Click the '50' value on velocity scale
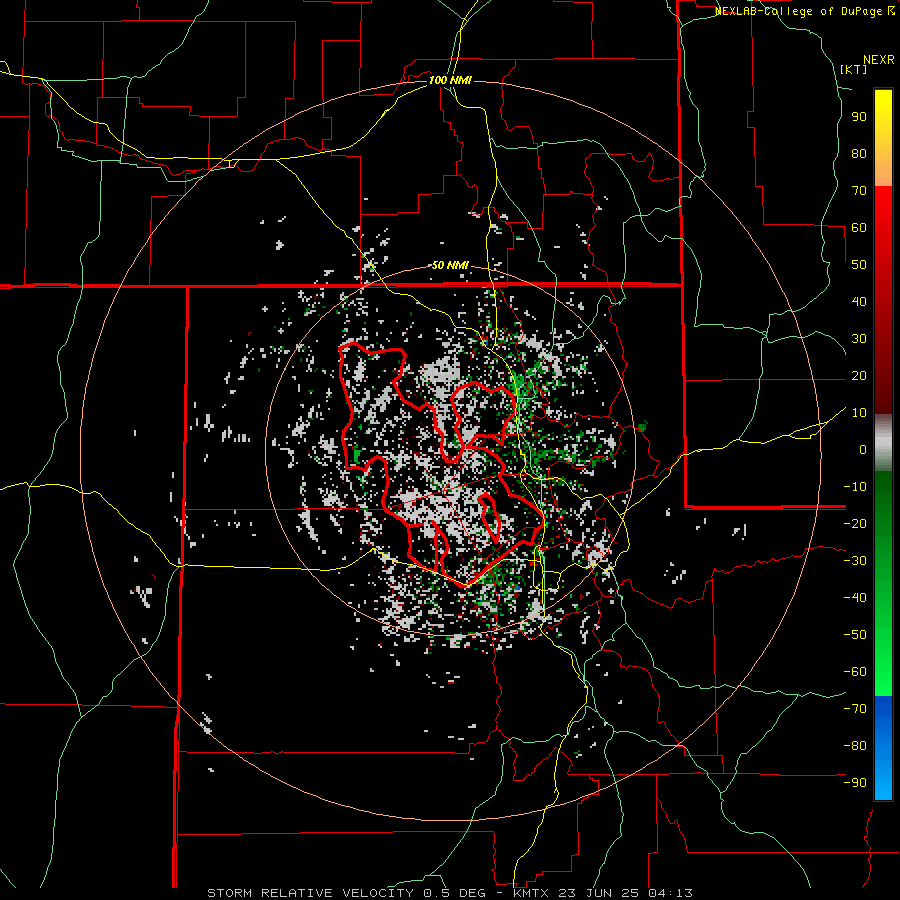Viewport: 900px width, 900px height. coord(859,265)
